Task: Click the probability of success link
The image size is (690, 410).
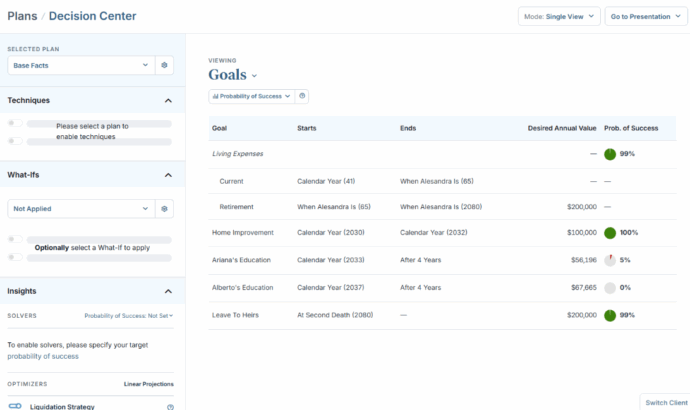Action: point(43,356)
